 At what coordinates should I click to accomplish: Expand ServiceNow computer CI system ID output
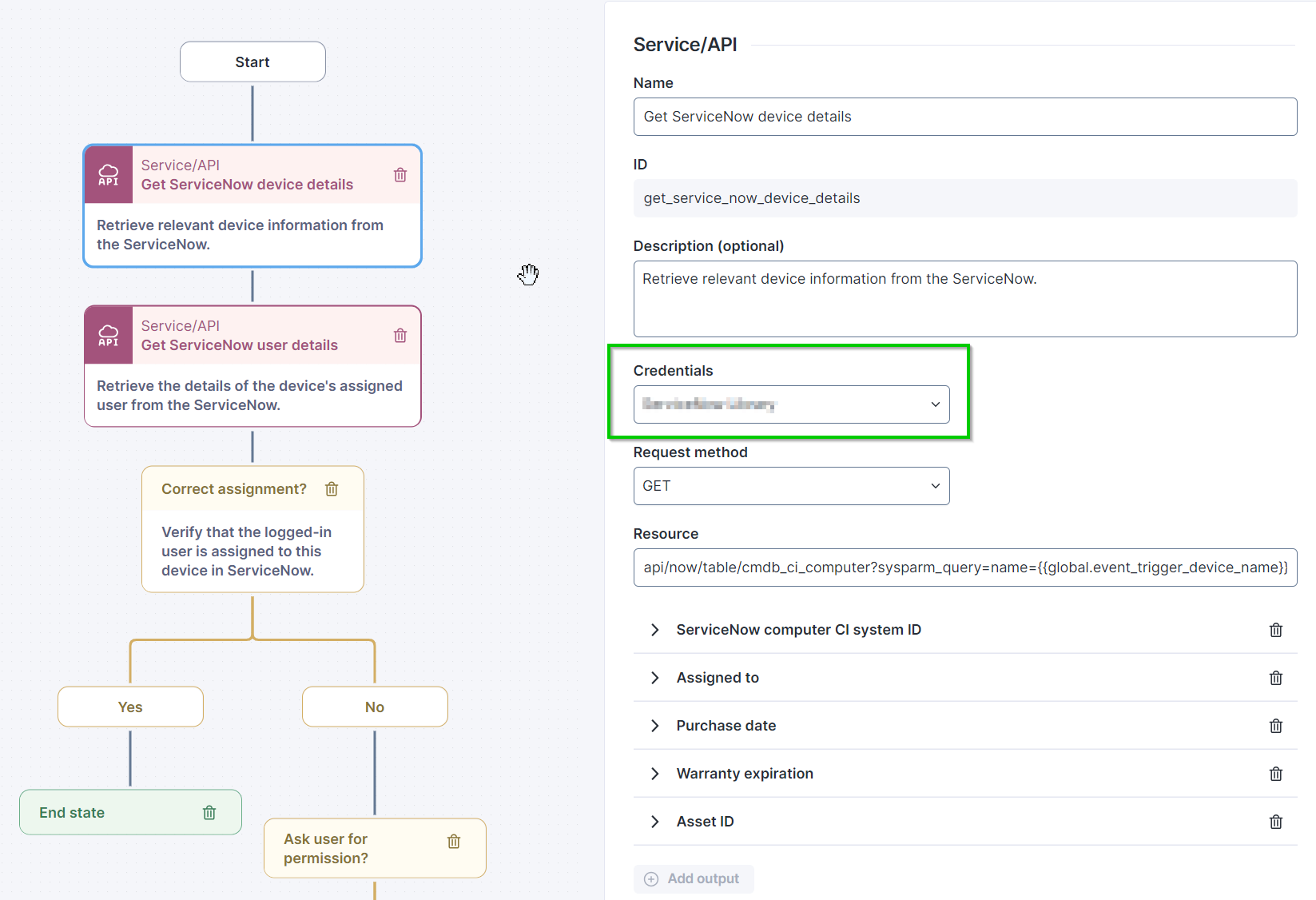(x=655, y=630)
